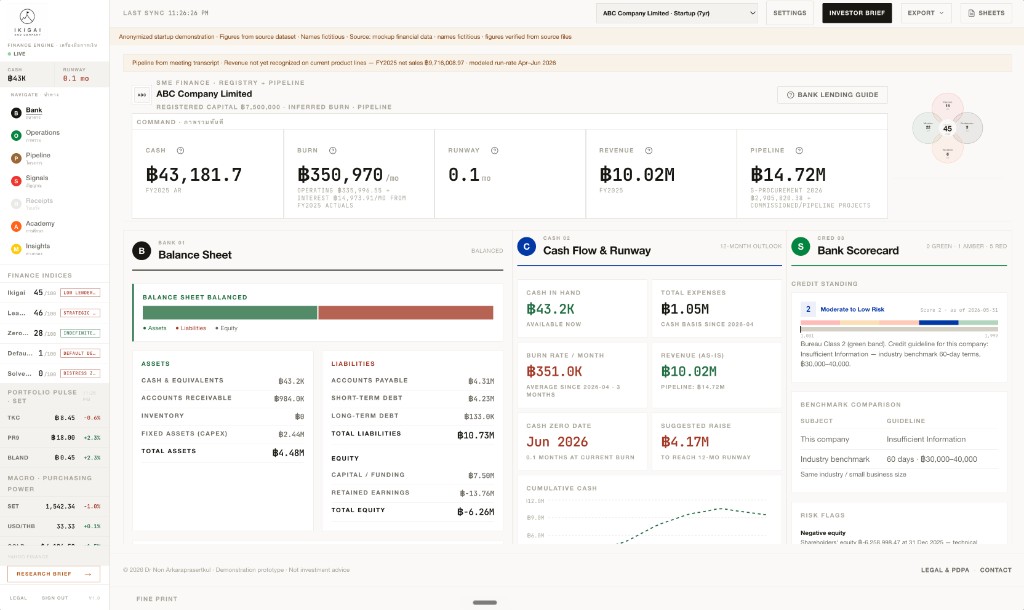Click the Ikigai score diagram showing 45
The height and width of the screenshot is (610, 1024).
947,128
